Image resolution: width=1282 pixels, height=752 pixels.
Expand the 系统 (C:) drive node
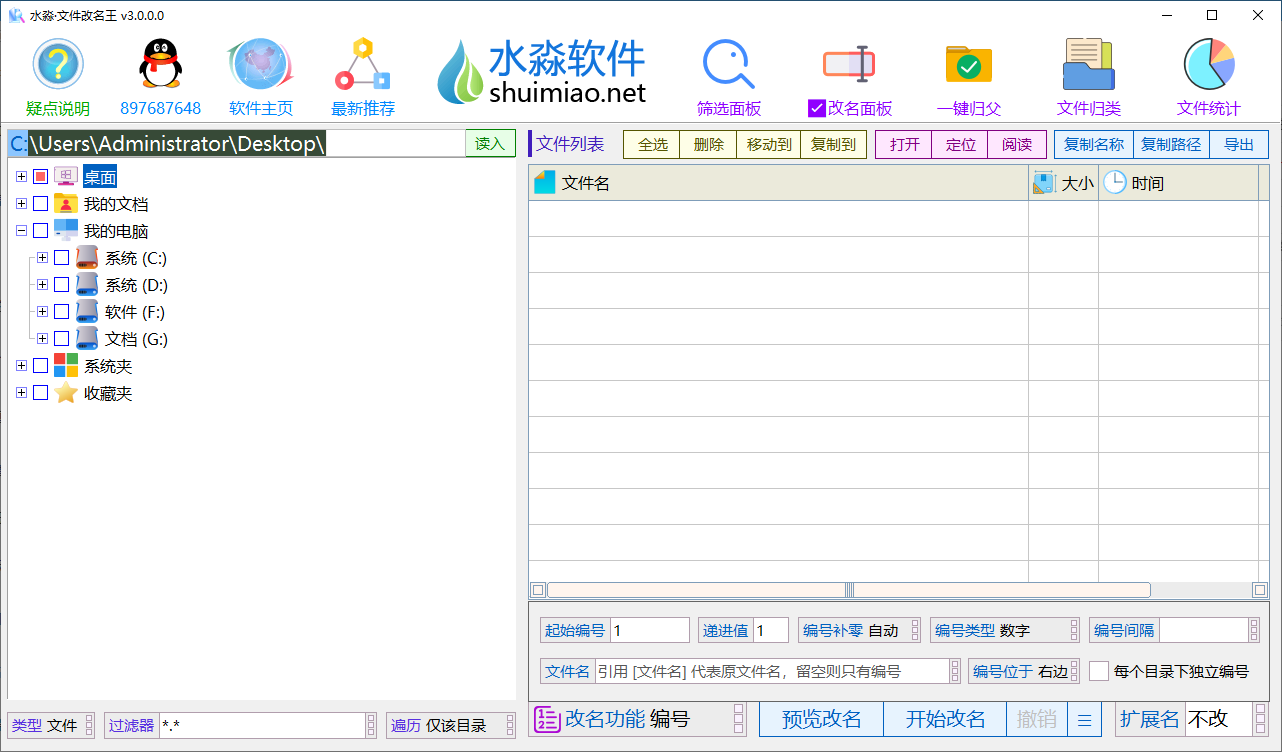pos(42,258)
